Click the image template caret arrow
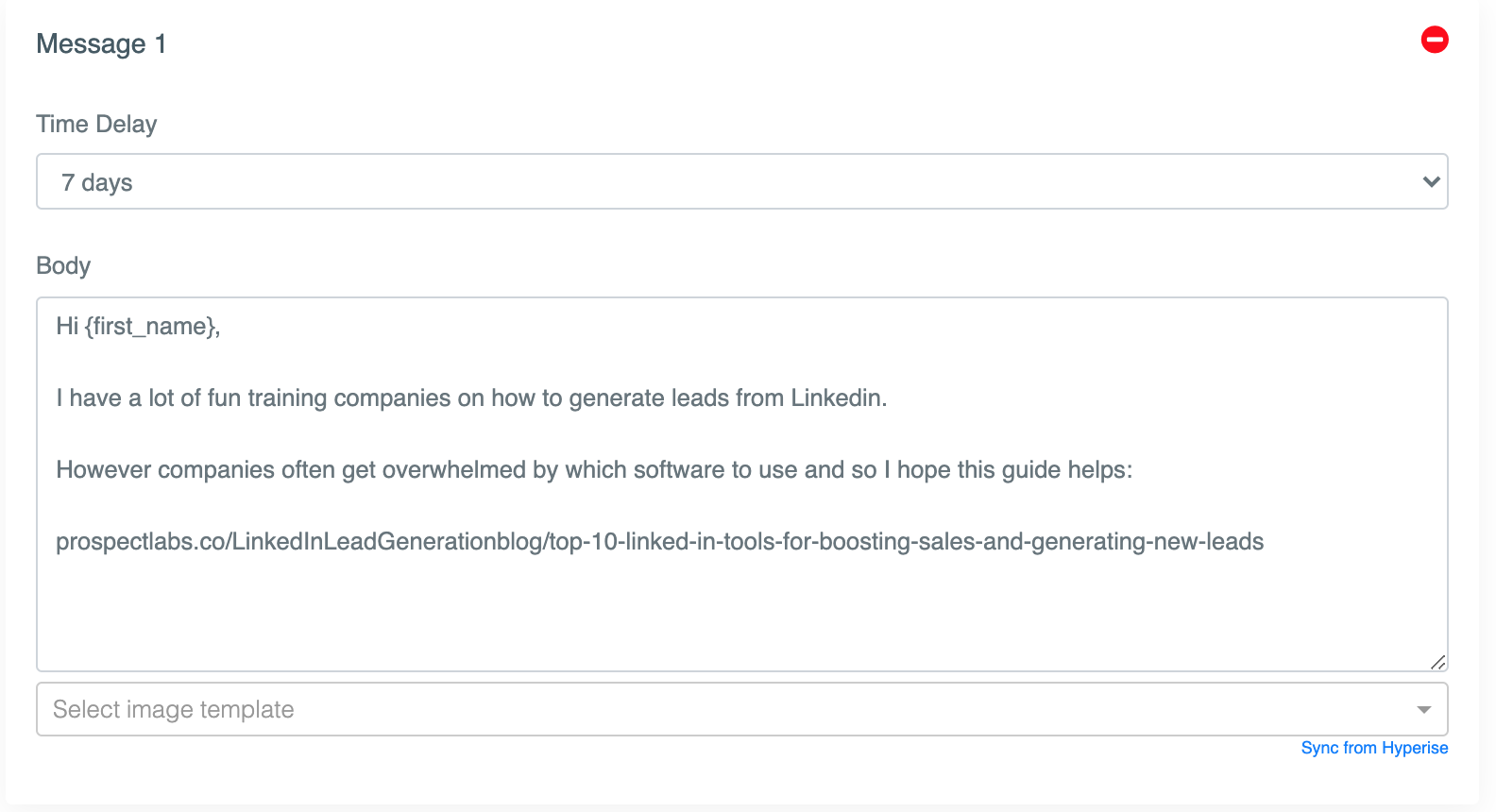 point(1424,709)
